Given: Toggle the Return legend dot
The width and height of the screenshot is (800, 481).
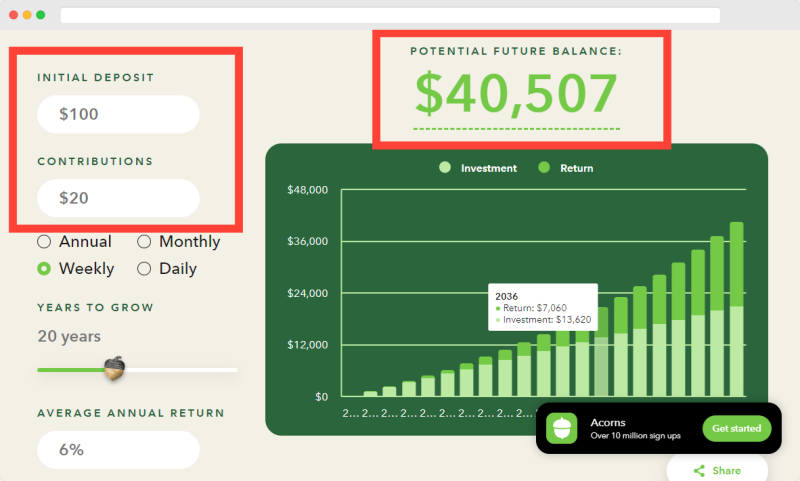Looking at the screenshot, I should click(544, 167).
